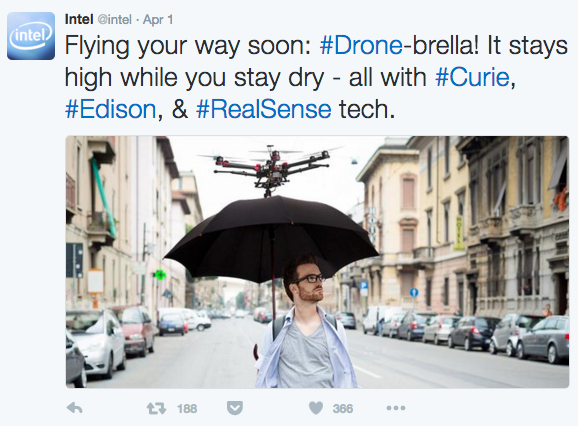The width and height of the screenshot is (578, 426).
Task: Click the green pharmacy cross in the photo
Action: pyautogui.click(x=160, y=275)
